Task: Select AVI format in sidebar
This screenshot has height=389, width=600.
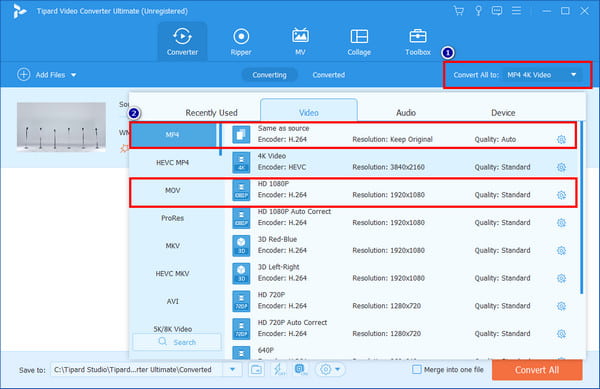Action: click(x=173, y=301)
